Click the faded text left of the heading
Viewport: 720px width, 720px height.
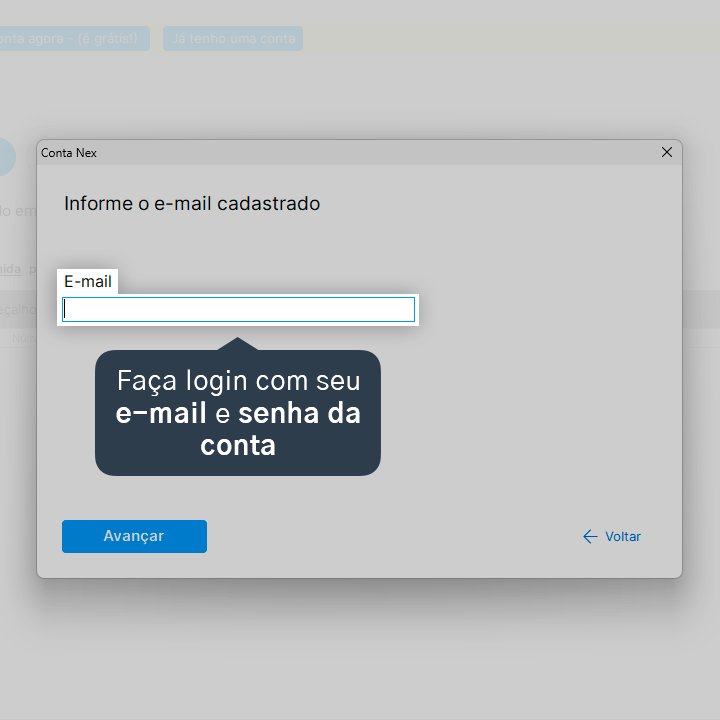click(18, 211)
